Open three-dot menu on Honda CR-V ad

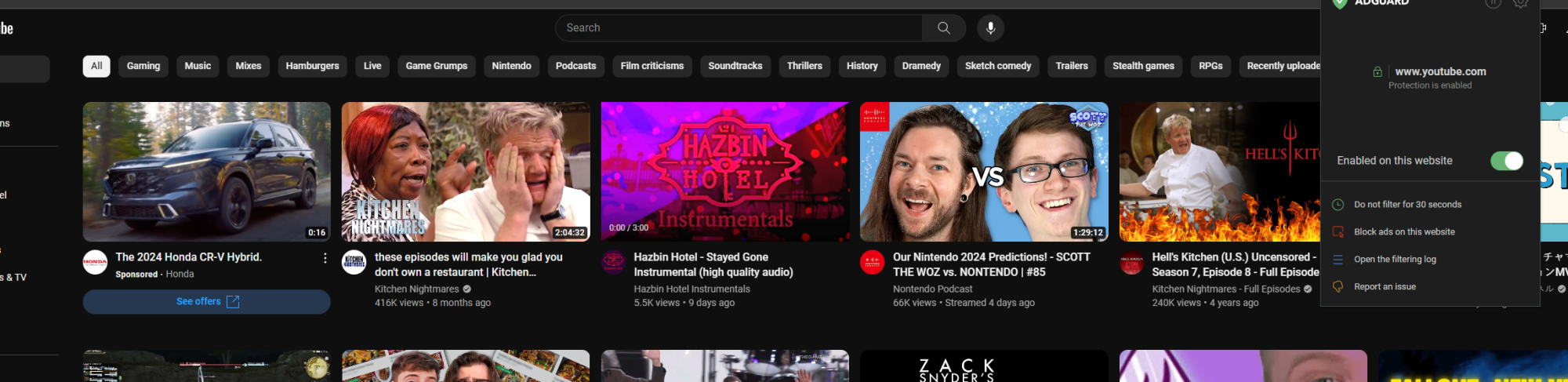tap(325, 258)
